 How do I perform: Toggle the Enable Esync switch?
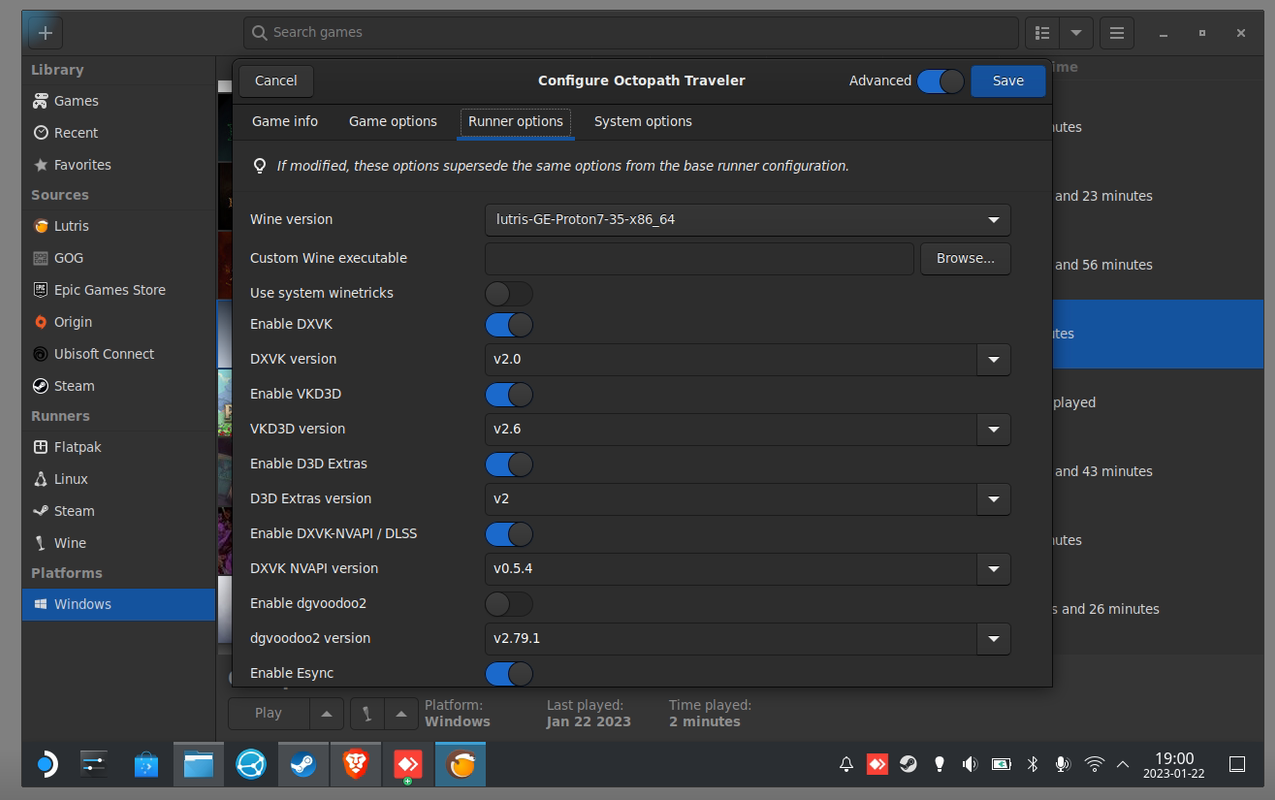point(509,674)
